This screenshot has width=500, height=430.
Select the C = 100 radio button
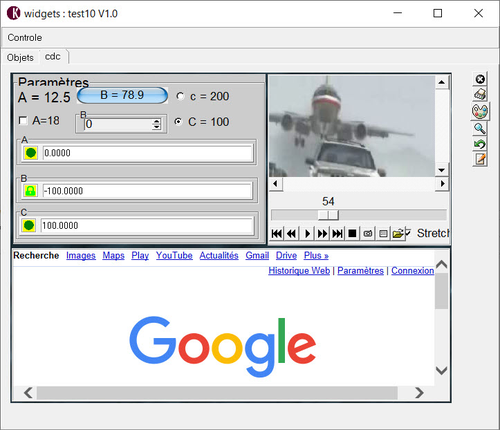(x=179, y=121)
